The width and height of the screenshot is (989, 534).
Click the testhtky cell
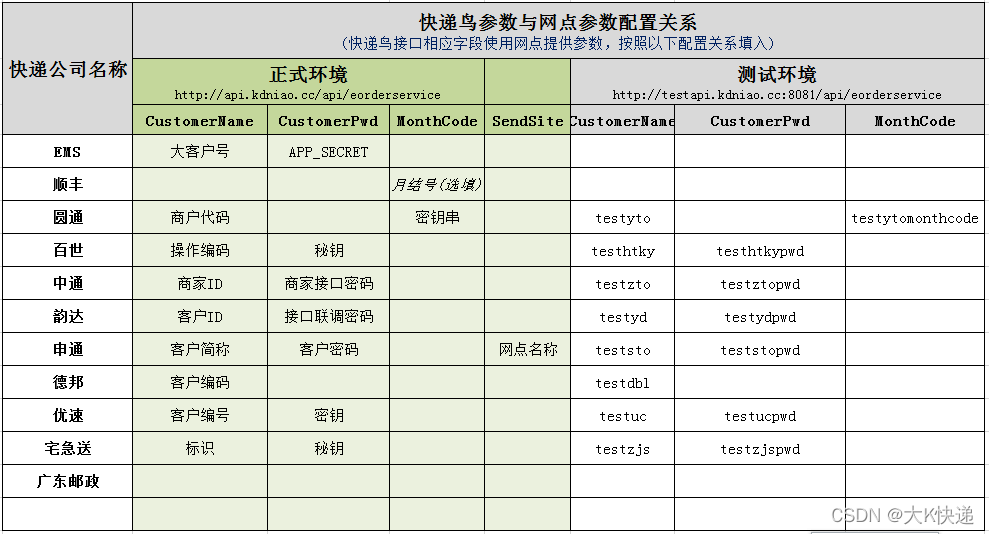tap(623, 251)
